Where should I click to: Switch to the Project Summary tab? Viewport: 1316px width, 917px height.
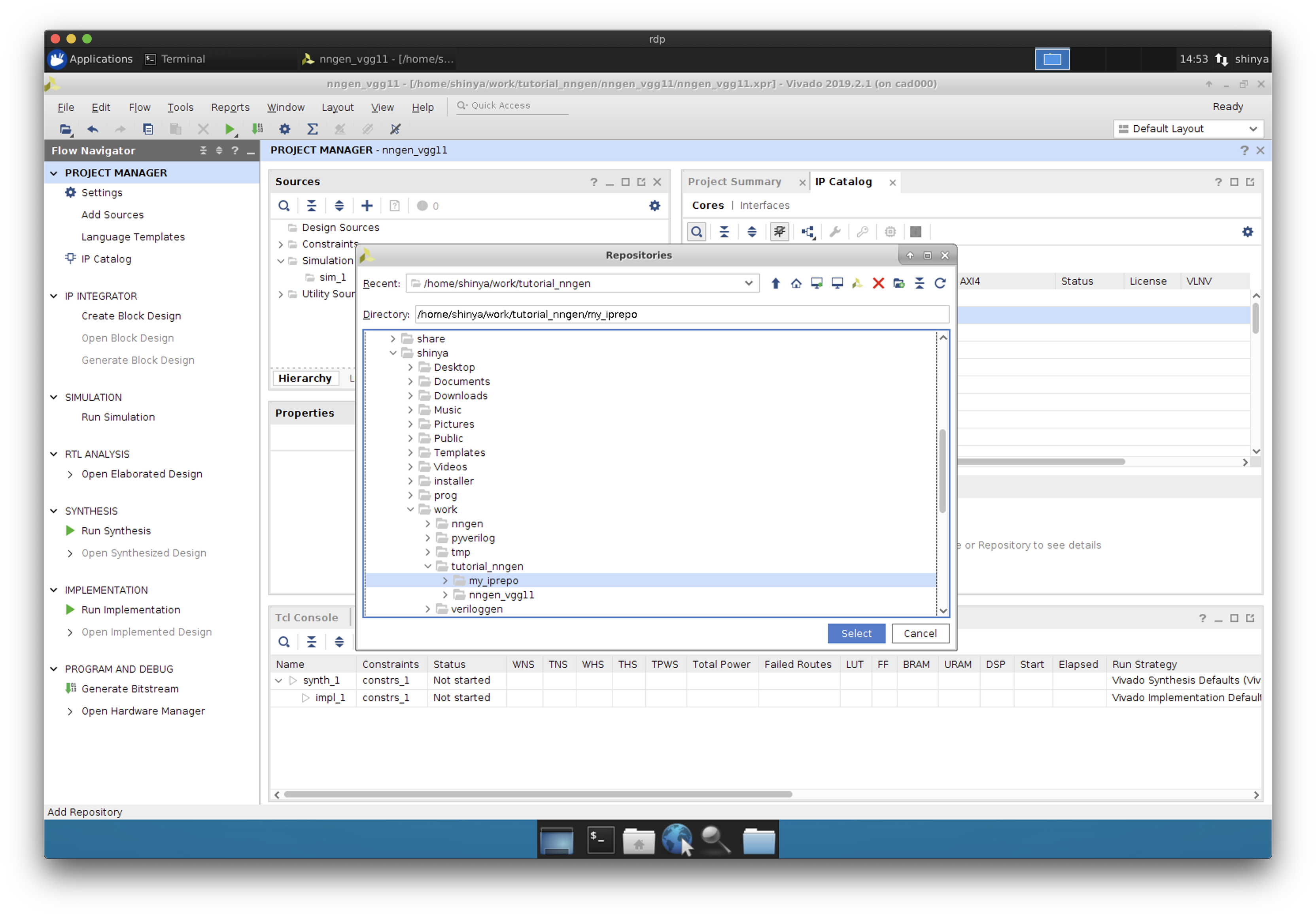pyautogui.click(x=734, y=181)
